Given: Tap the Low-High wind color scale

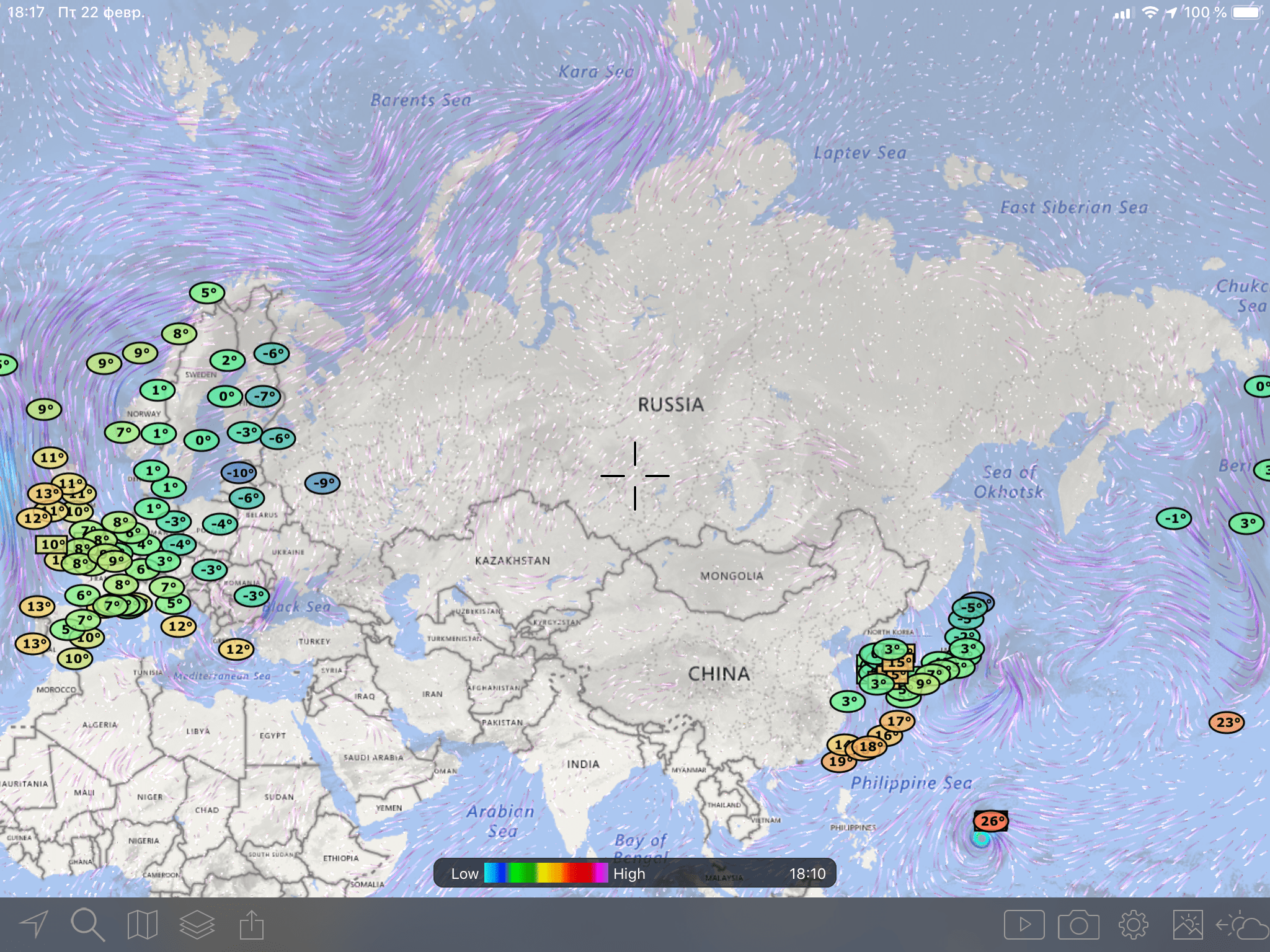Looking at the screenshot, I should click(546, 873).
